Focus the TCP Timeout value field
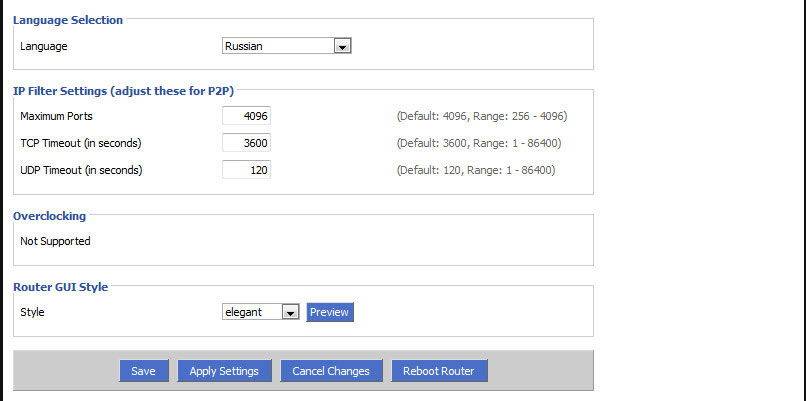The image size is (806, 401). click(x=246, y=143)
